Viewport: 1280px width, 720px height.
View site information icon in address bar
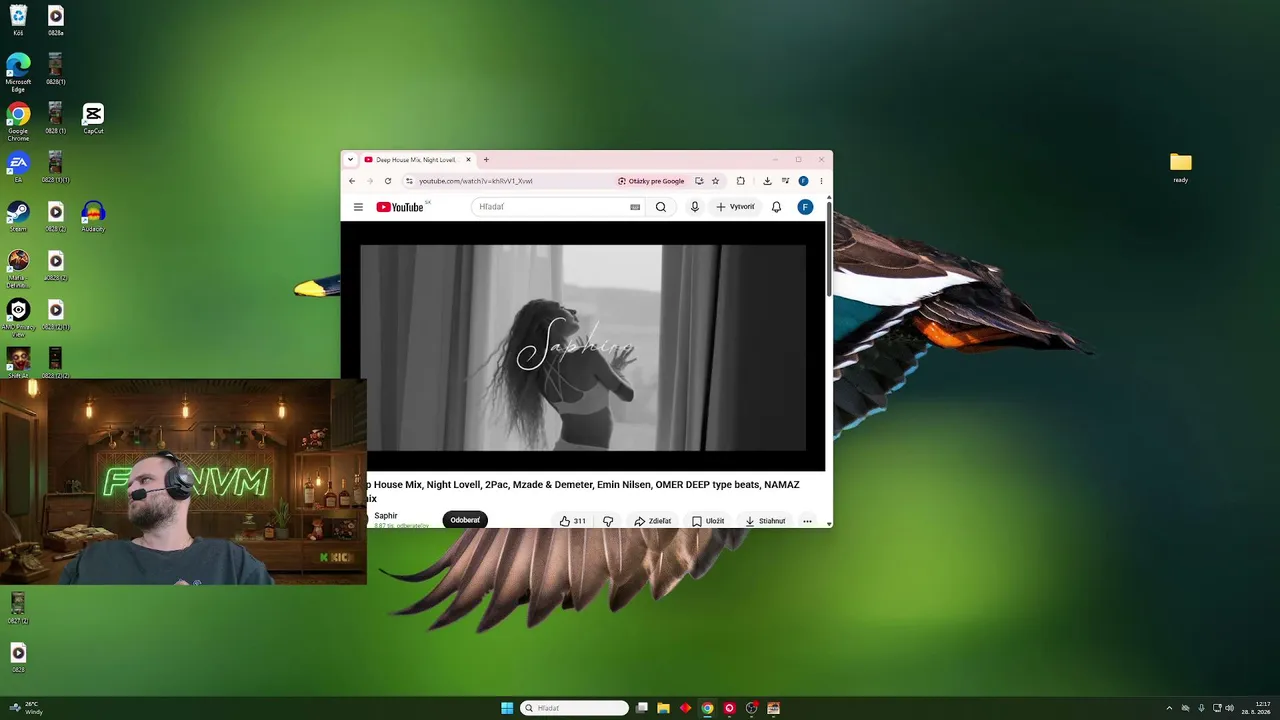point(408,181)
